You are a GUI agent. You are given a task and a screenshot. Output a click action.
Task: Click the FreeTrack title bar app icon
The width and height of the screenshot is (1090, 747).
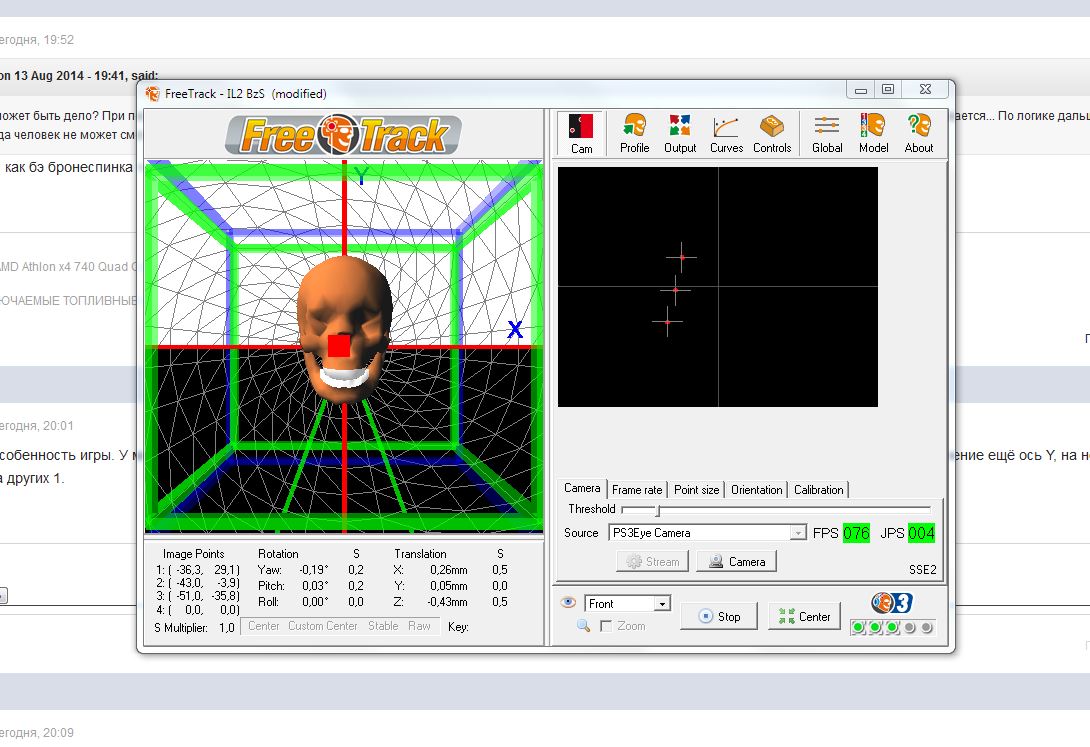coord(152,94)
